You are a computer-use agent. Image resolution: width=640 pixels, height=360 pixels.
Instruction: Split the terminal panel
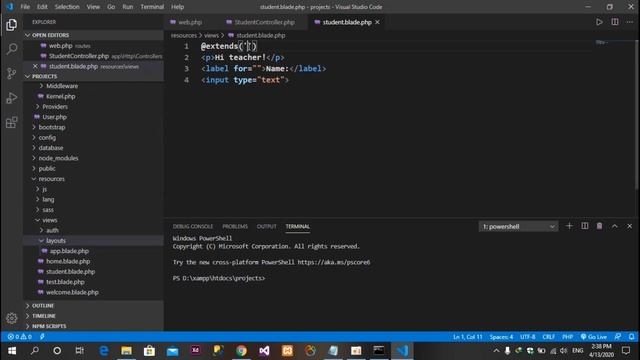click(x=584, y=226)
